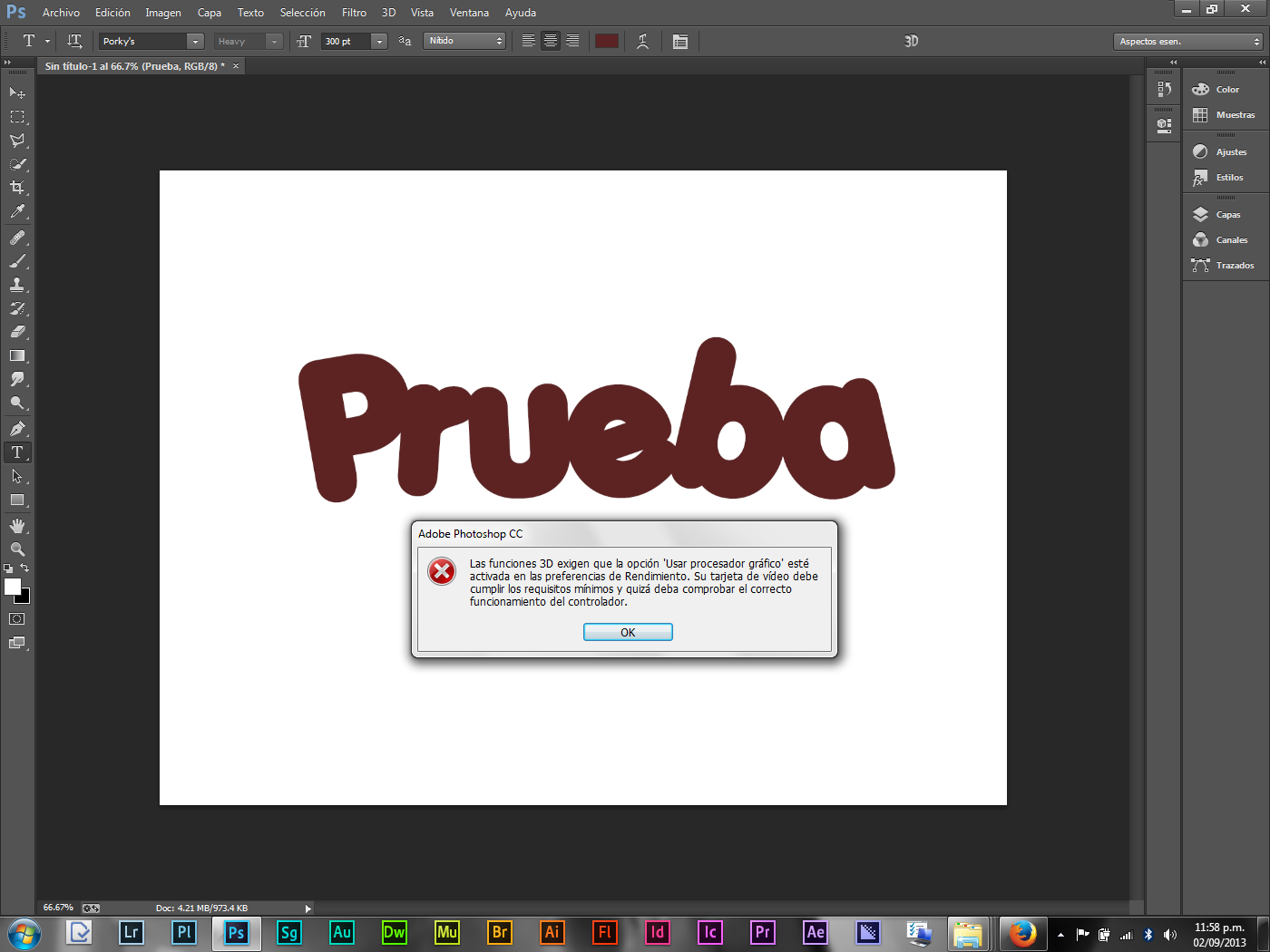
Task: Select the Zoom tool
Action: click(17, 549)
